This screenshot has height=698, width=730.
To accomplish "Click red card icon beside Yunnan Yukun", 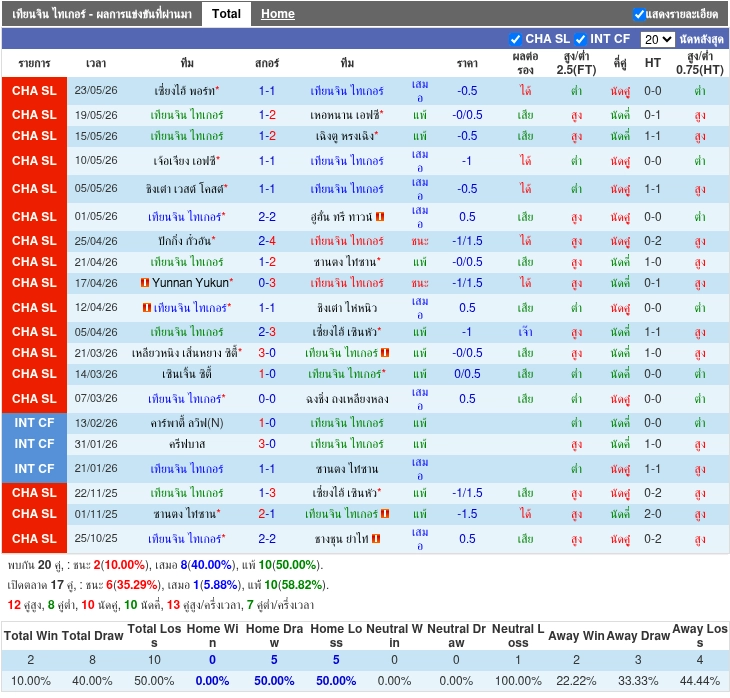I will (x=145, y=283).
